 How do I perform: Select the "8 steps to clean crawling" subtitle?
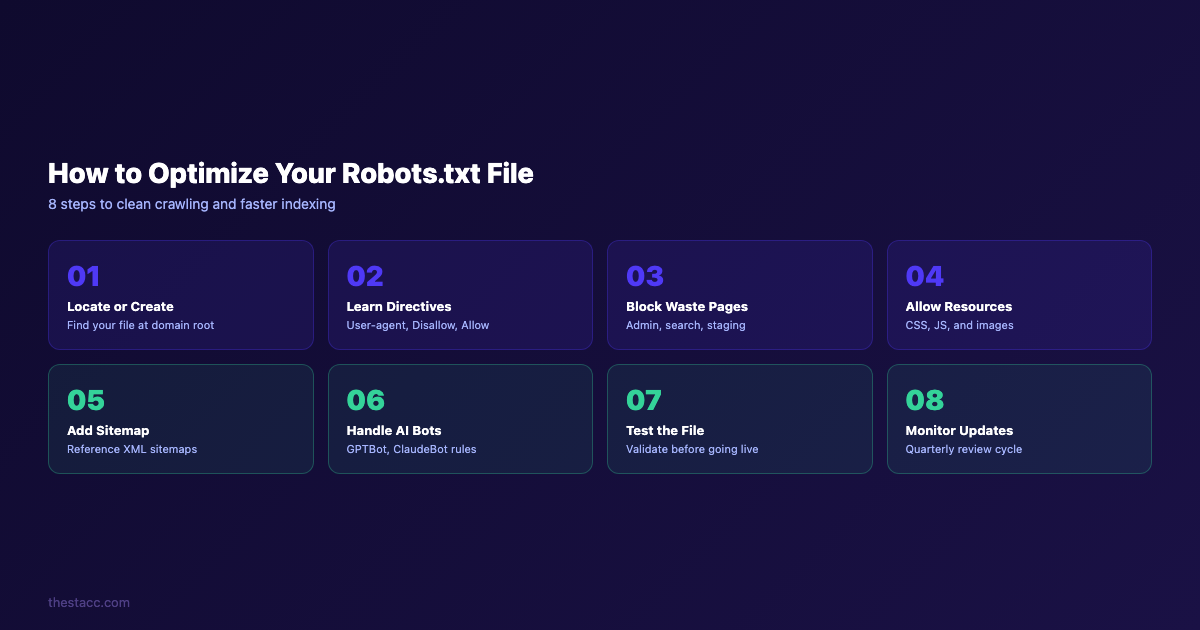point(191,204)
